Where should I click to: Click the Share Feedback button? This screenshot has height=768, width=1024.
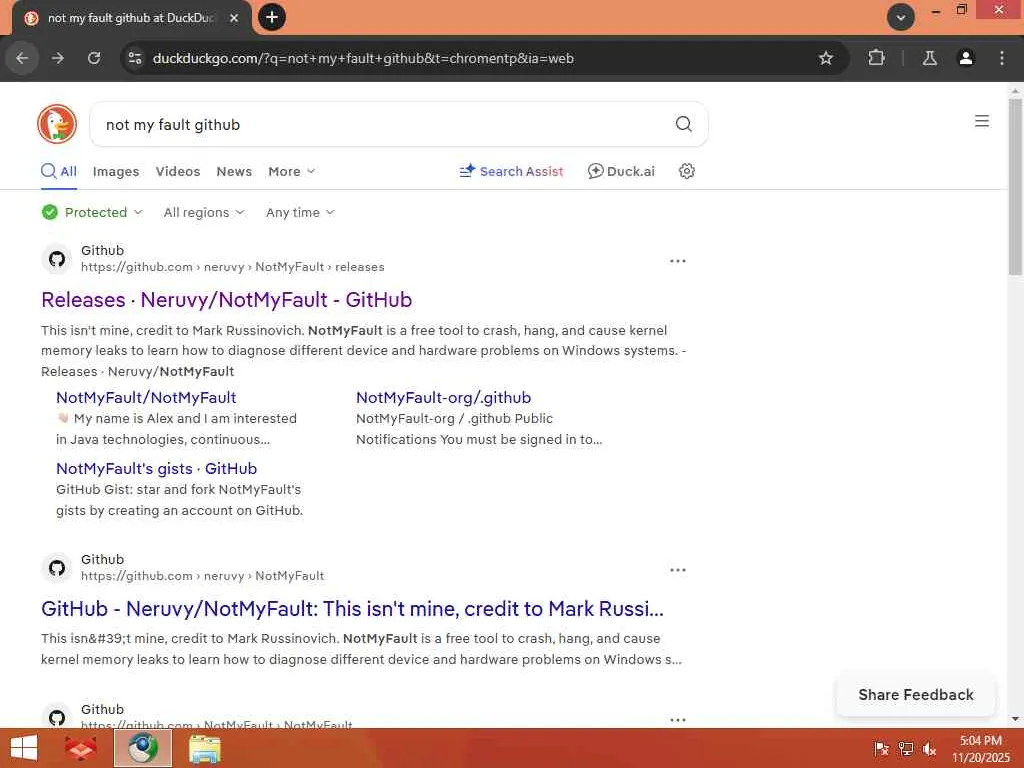pos(916,695)
